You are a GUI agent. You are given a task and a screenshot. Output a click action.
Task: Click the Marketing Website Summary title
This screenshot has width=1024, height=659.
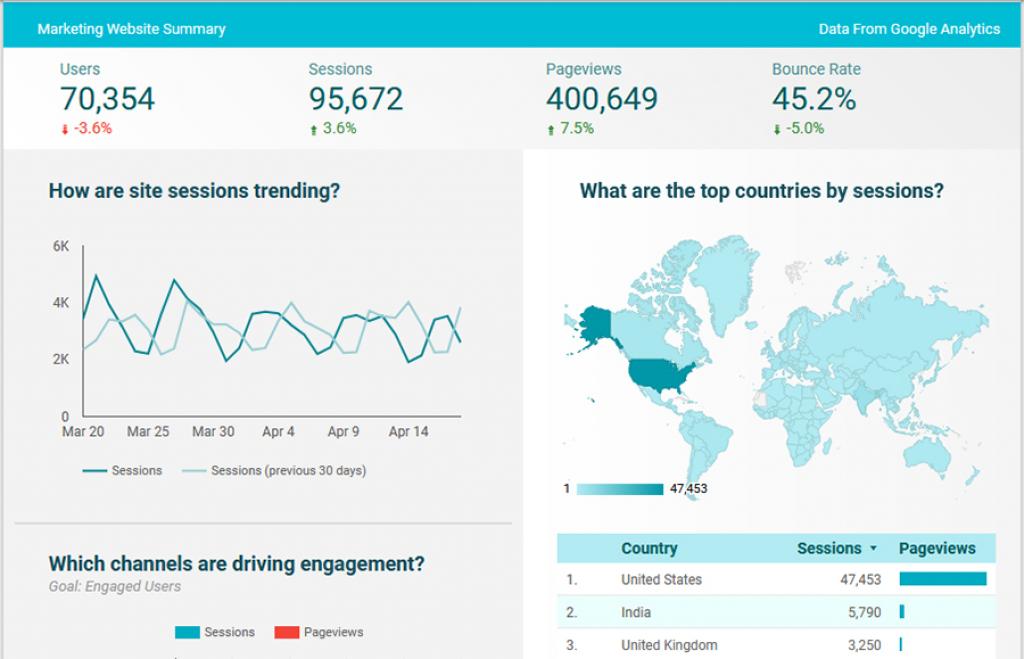131,29
